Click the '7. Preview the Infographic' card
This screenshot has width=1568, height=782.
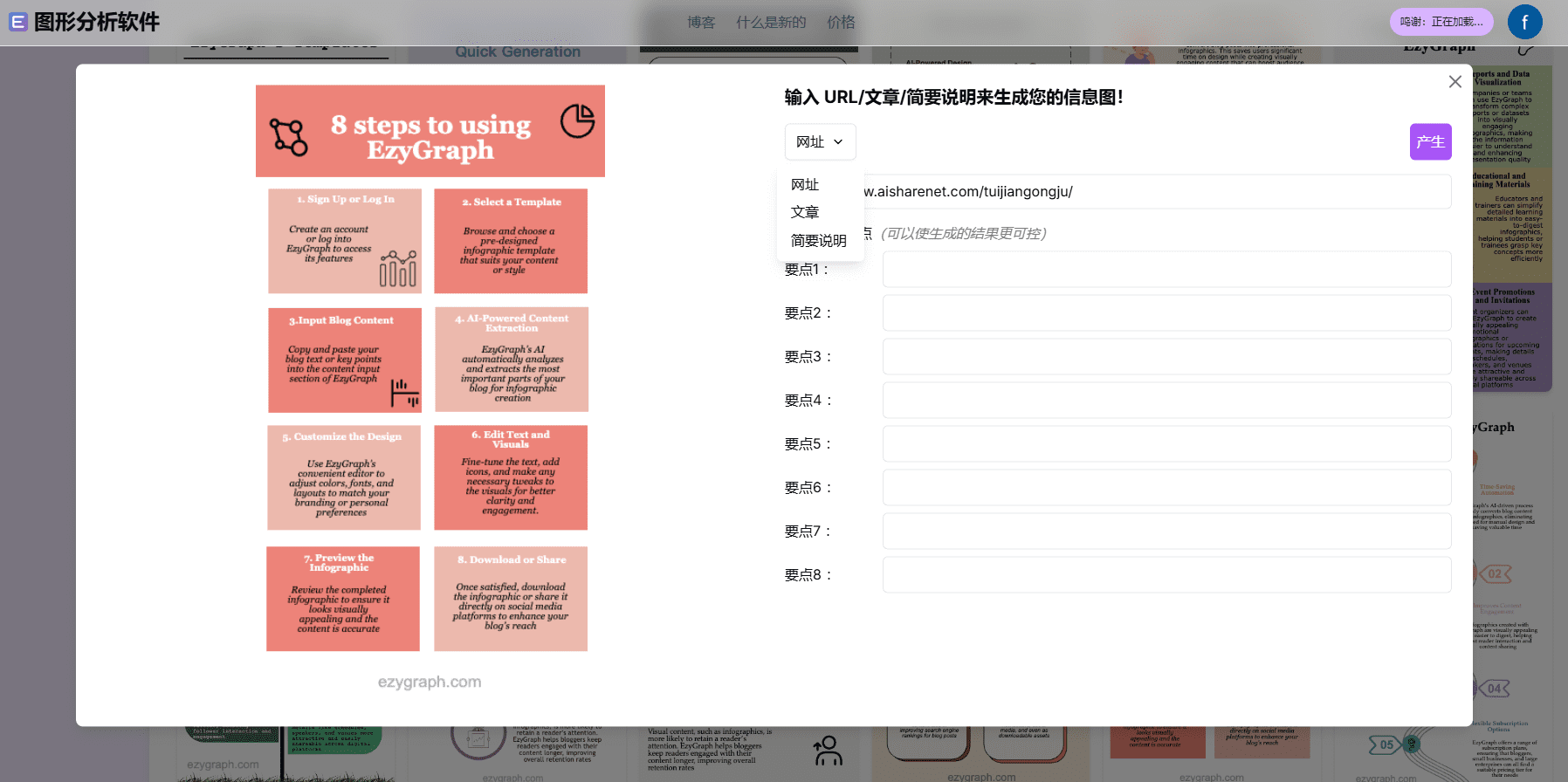[343, 599]
